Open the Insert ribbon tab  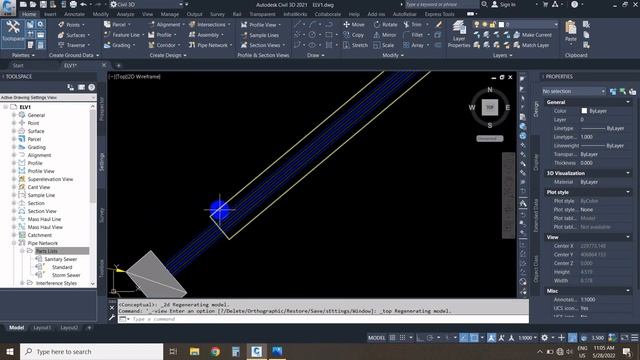(x=50, y=14)
